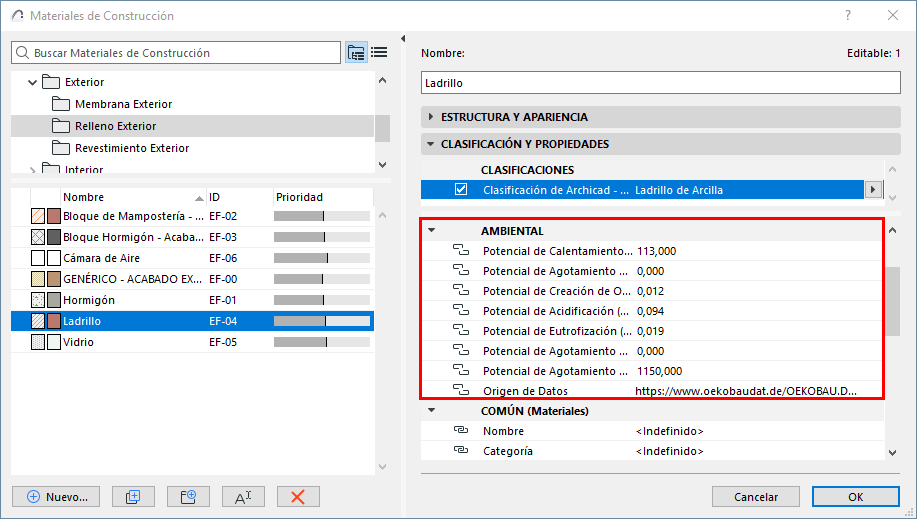Click Ladrillo surface color swatch
Image resolution: width=917 pixels, height=519 pixels.
coord(54,321)
